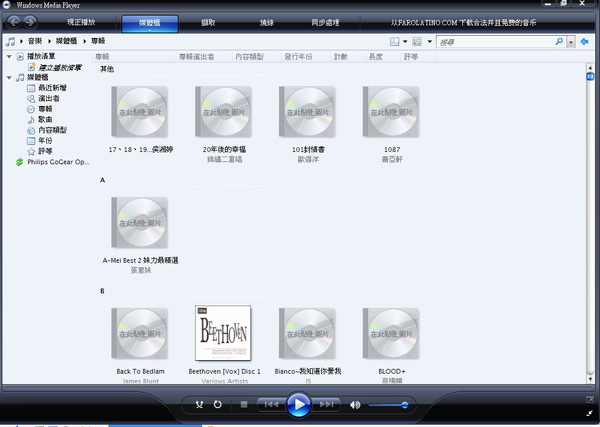Screen dimensions: 600x427
Task: Click the Philips GoCear device sync icon
Action: (x=20, y=162)
